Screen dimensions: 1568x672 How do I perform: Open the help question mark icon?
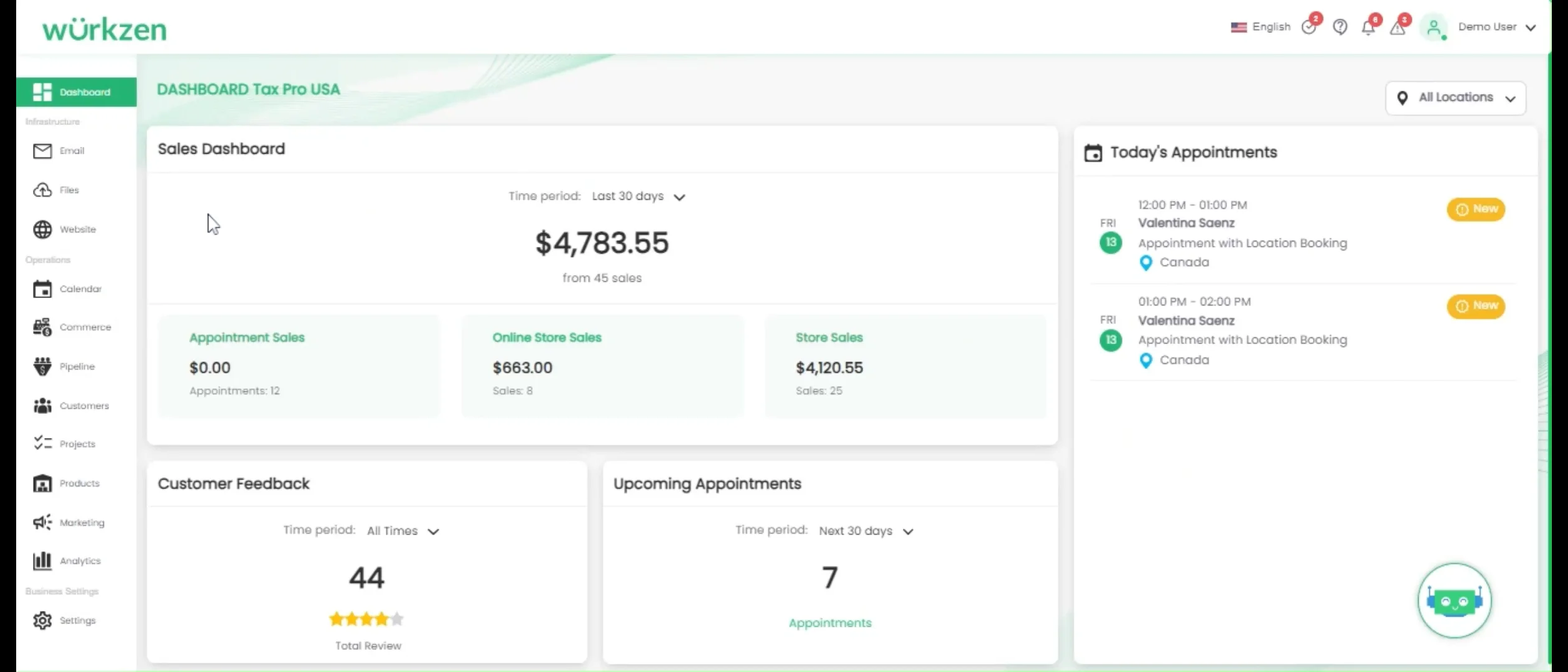click(x=1340, y=27)
